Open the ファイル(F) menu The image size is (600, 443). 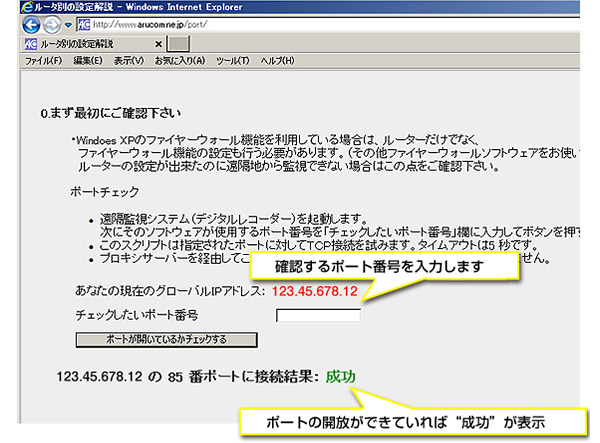pyautogui.click(x=43, y=61)
